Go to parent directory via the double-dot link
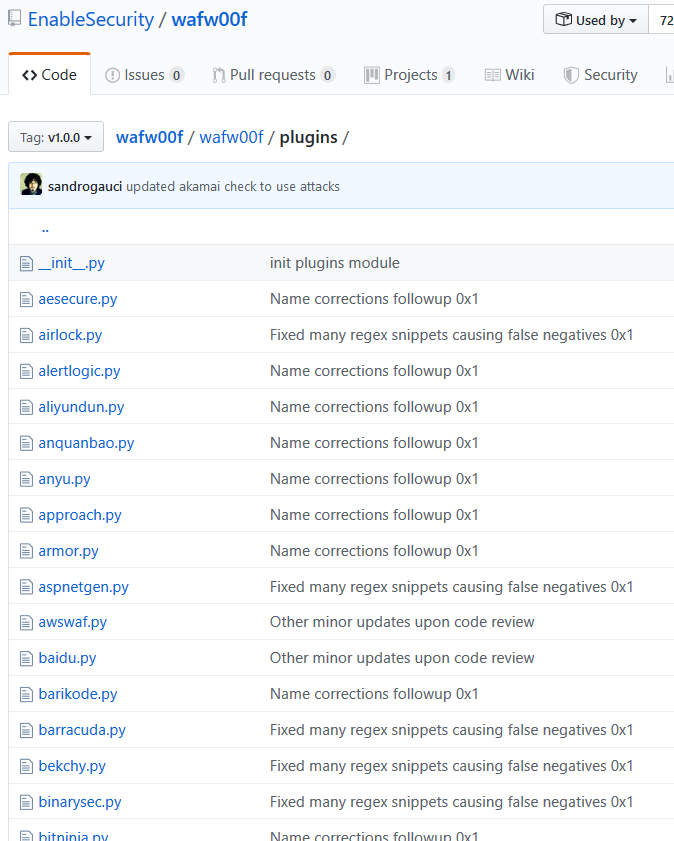Image resolution: width=674 pixels, height=841 pixels. pyautogui.click(x=45, y=228)
